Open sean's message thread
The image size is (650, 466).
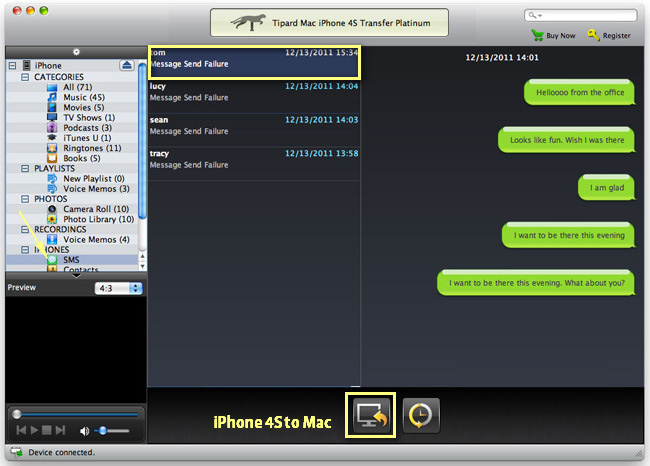point(254,130)
